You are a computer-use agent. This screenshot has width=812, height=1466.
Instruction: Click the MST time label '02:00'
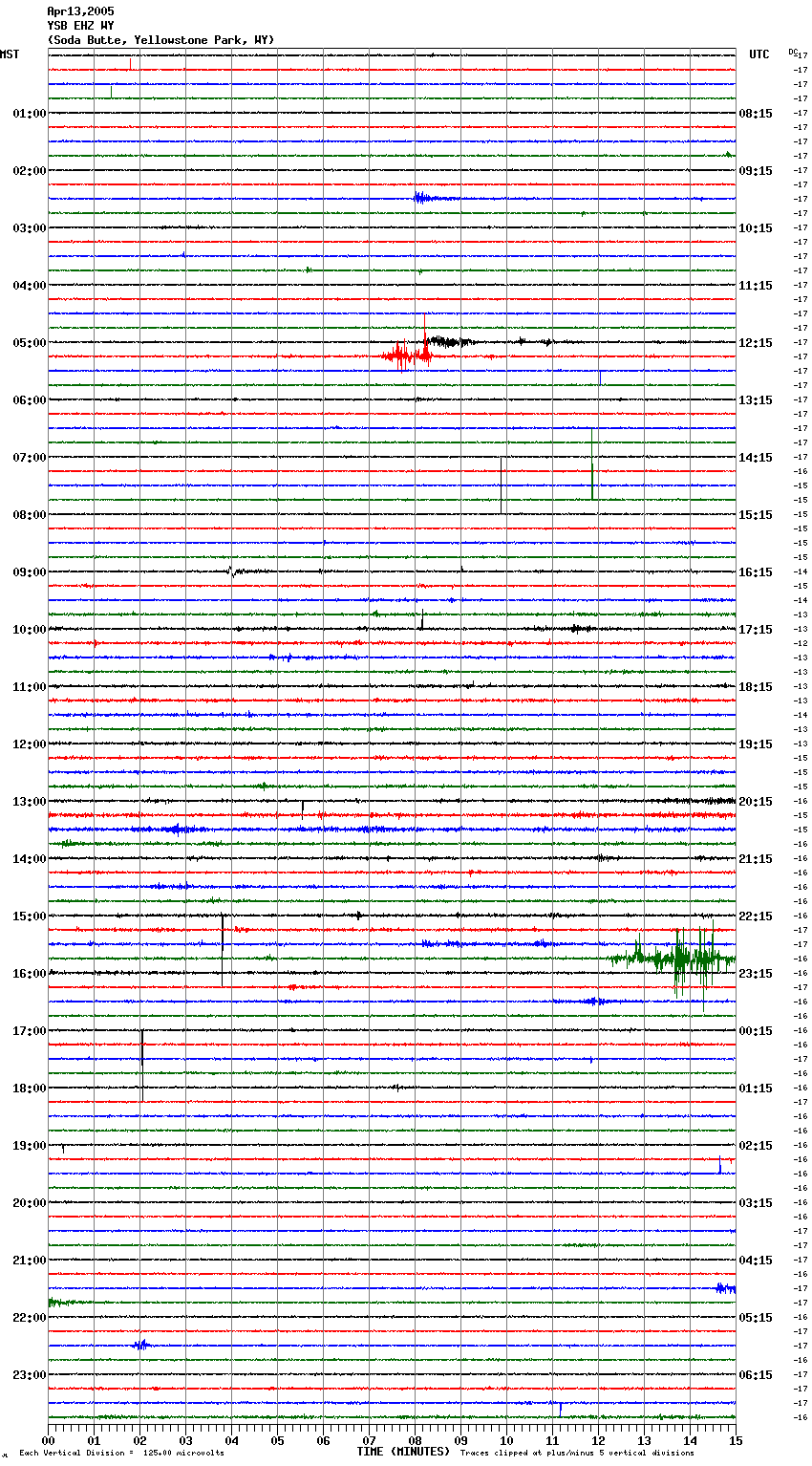pyautogui.click(x=30, y=171)
